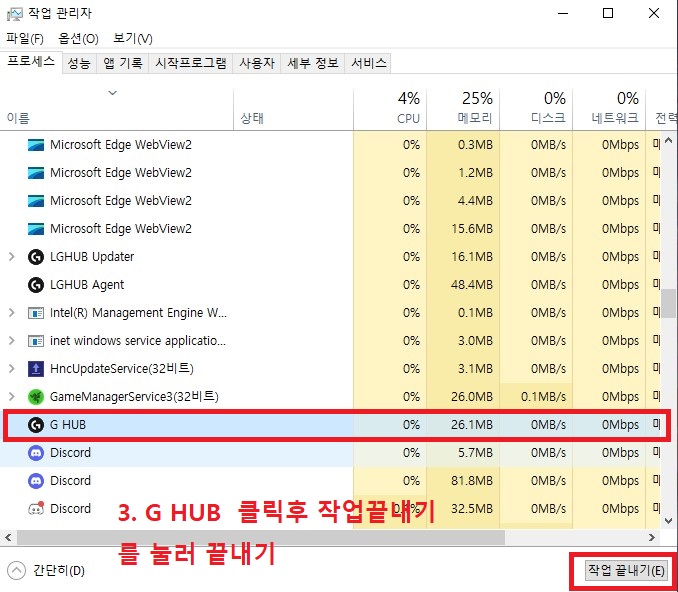Screen dimensions: 678x592
Task: Select the GameManagerService3(32비트) name text
Action: click(134, 397)
